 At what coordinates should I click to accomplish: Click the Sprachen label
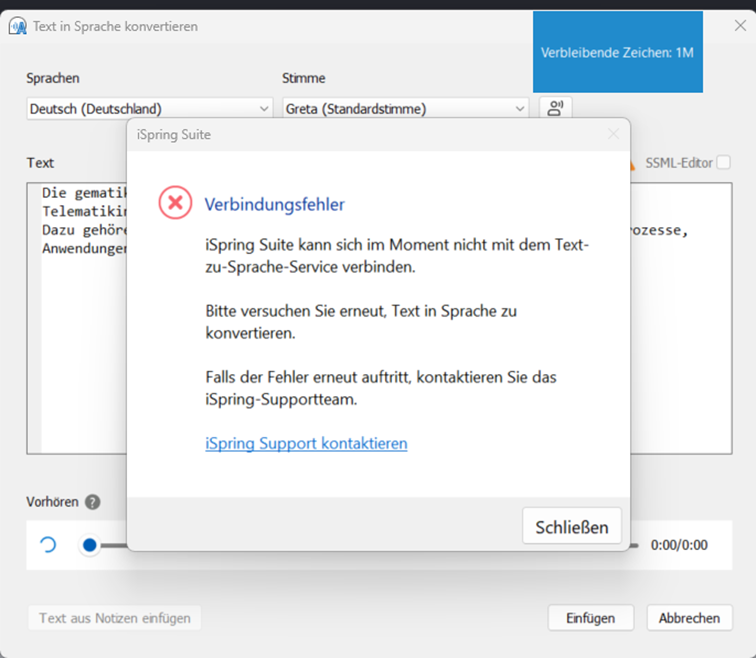(53, 78)
